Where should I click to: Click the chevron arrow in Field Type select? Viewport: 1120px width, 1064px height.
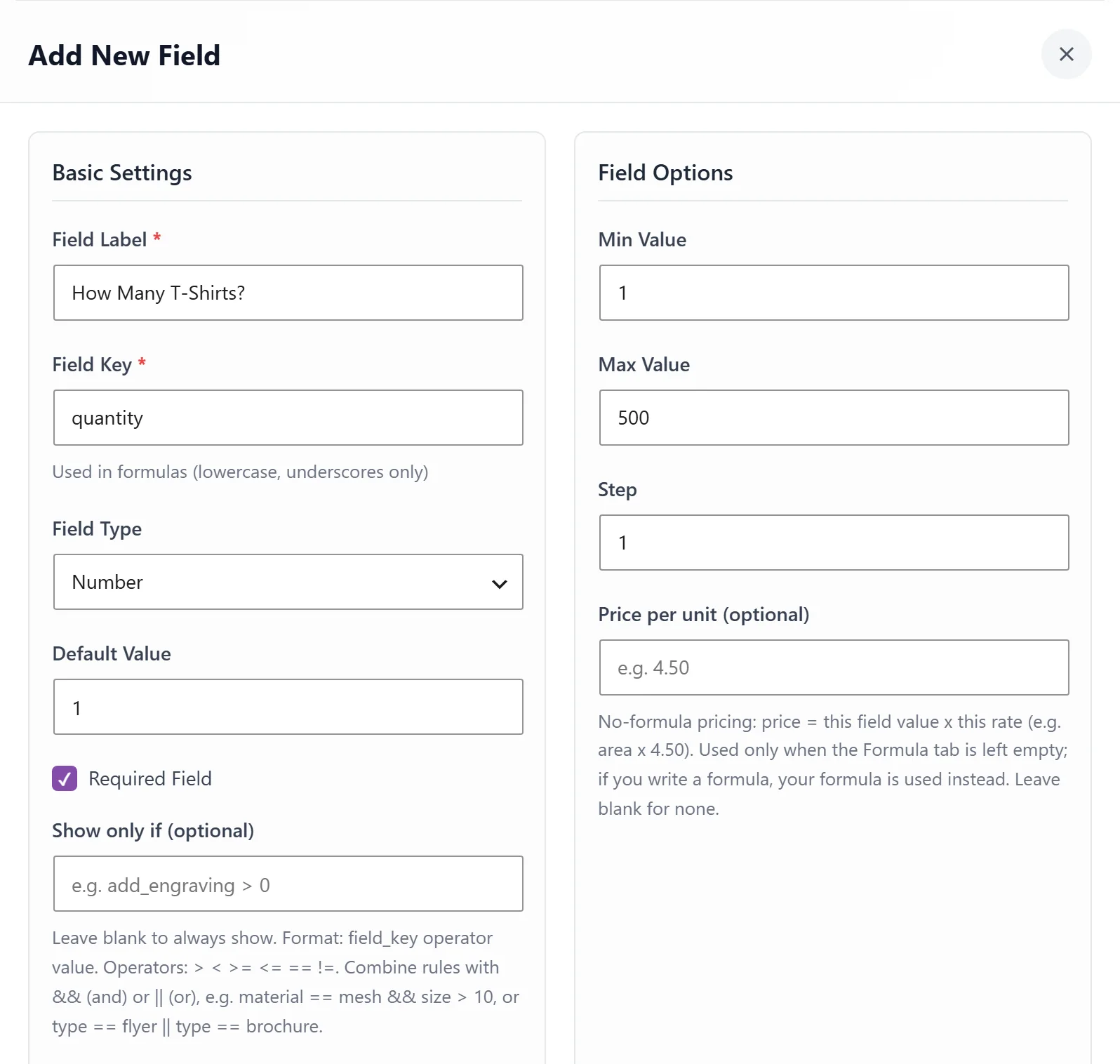500,583
